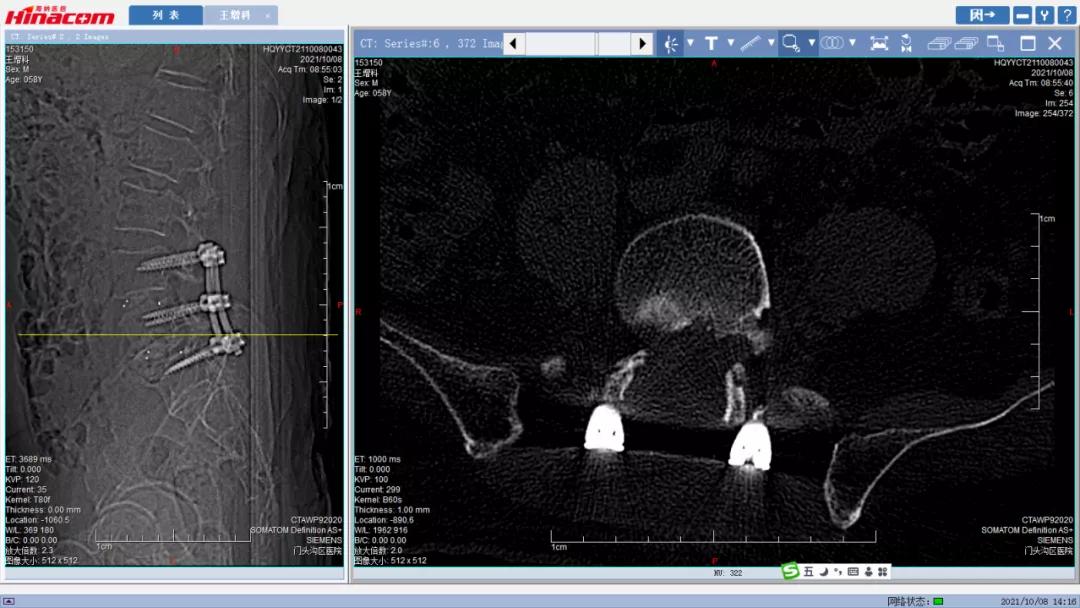Click the fit-image-to-window icon
The image size is (1080, 608).
click(x=879, y=43)
